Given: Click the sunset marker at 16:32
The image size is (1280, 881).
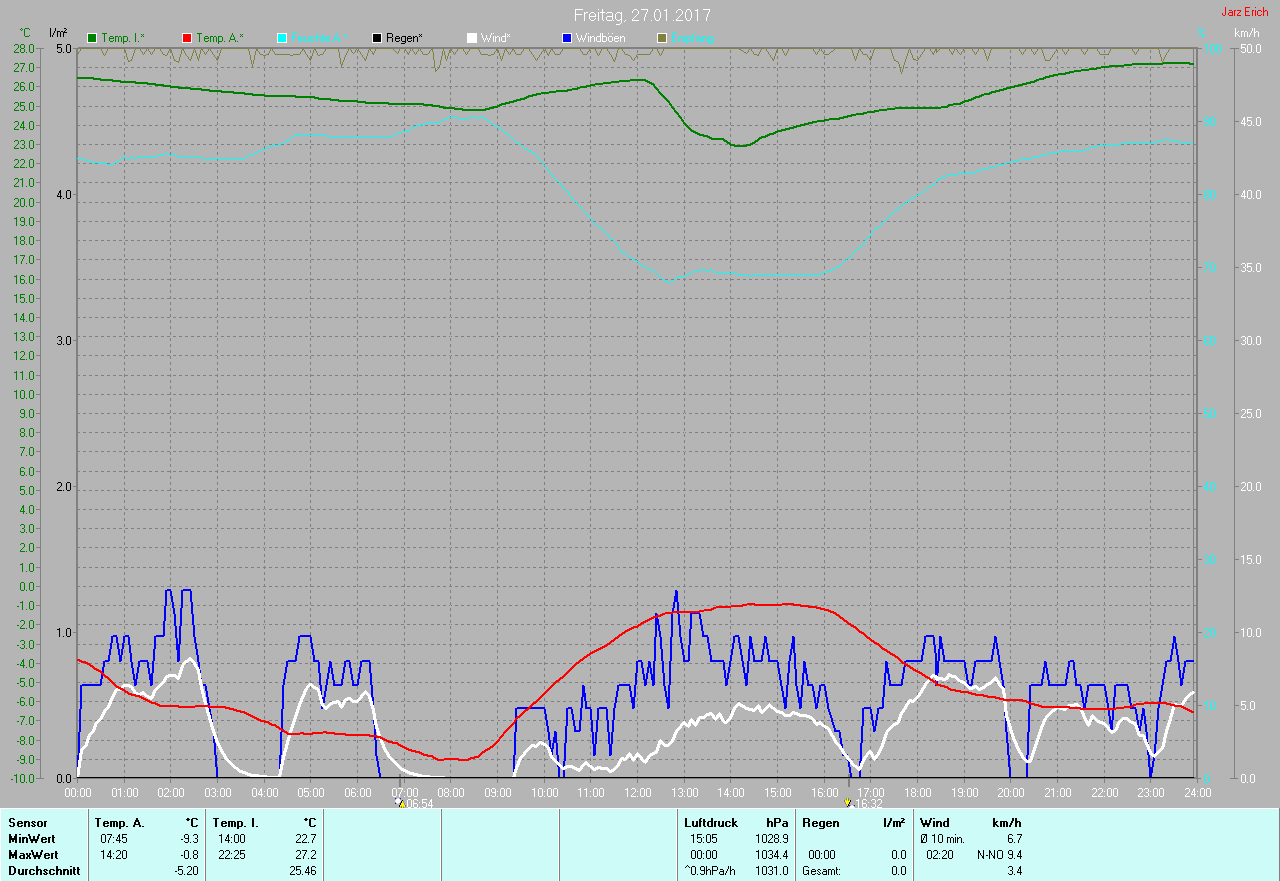Looking at the screenshot, I should (x=848, y=803).
